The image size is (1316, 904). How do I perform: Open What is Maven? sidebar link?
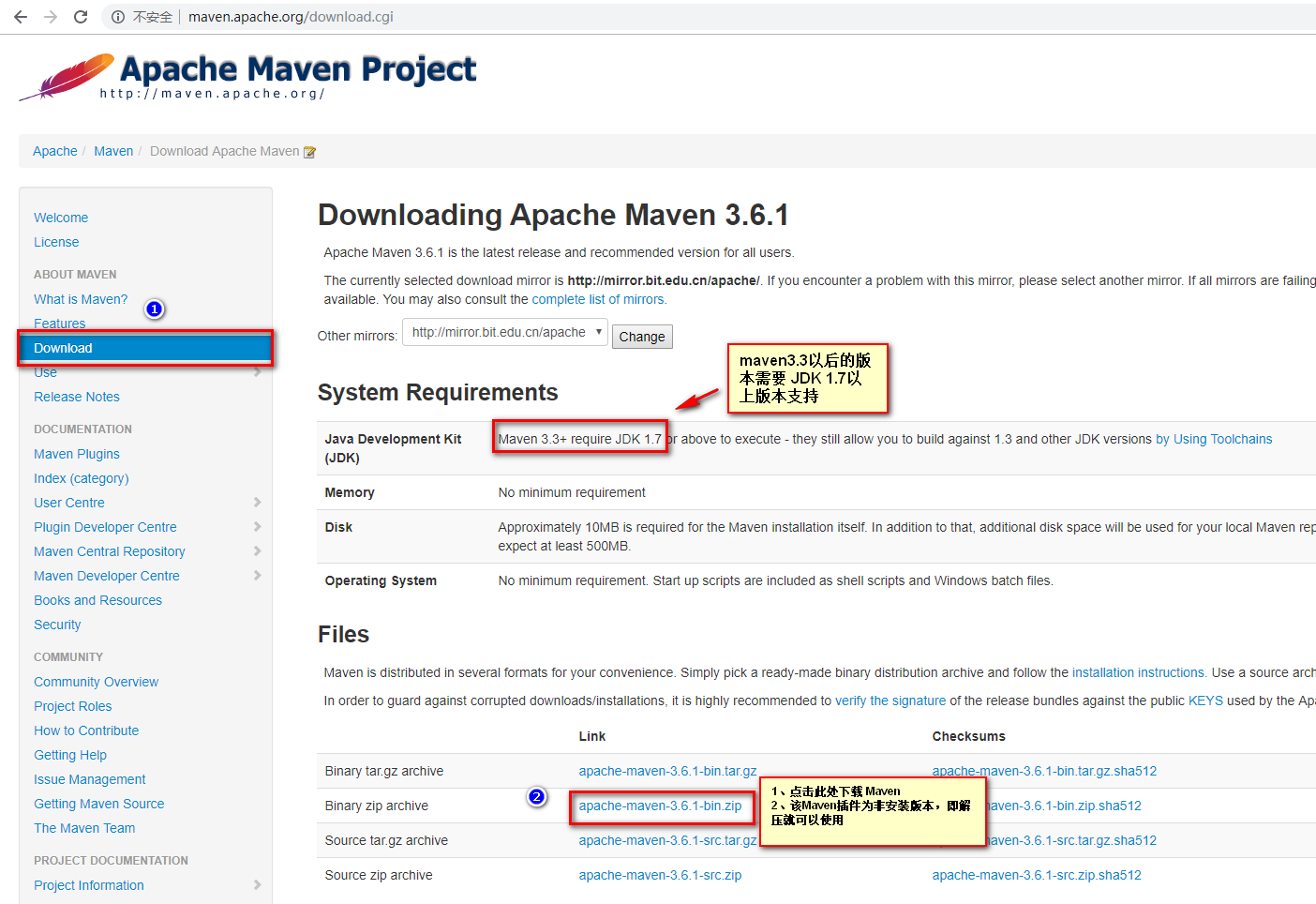coord(81,299)
